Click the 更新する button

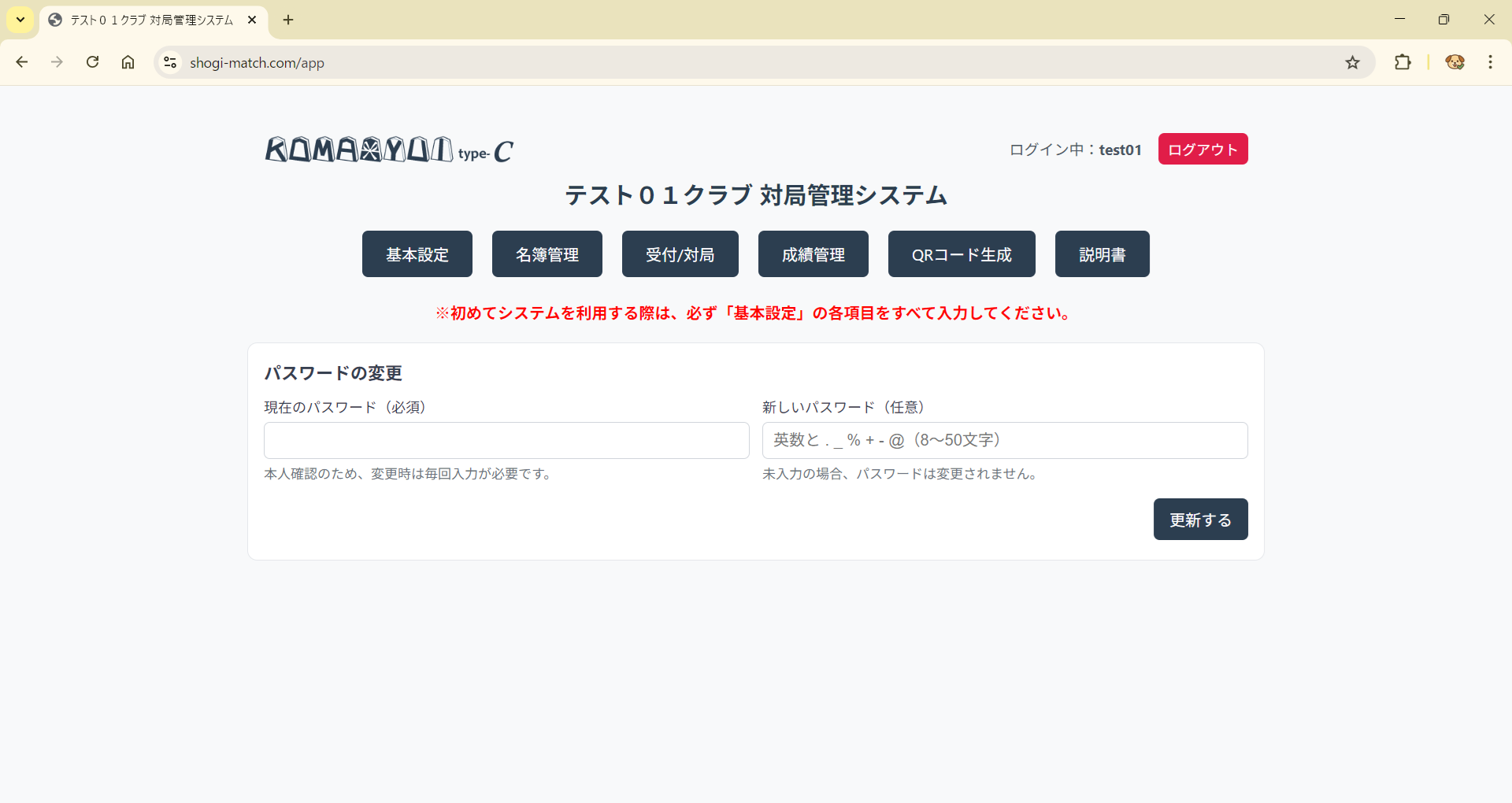(1199, 520)
